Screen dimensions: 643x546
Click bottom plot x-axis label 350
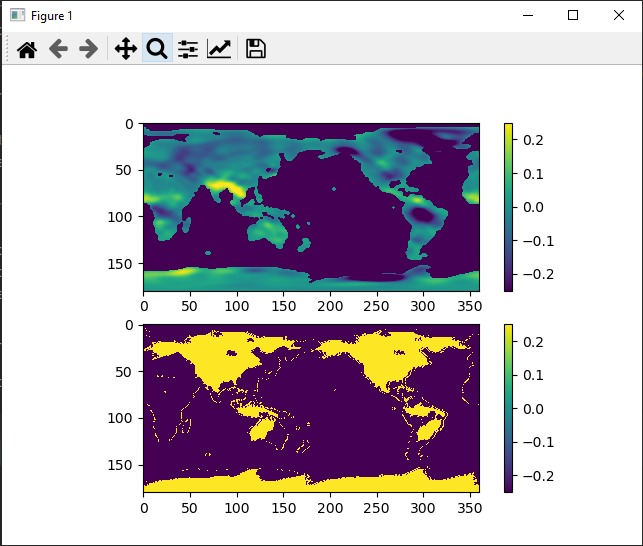pyautogui.click(x=470, y=508)
